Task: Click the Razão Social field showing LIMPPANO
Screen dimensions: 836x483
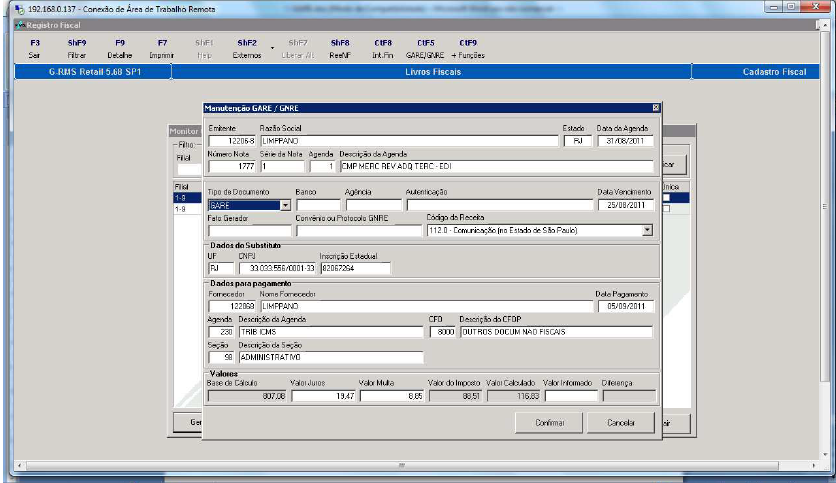Action: tap(409, 141)
